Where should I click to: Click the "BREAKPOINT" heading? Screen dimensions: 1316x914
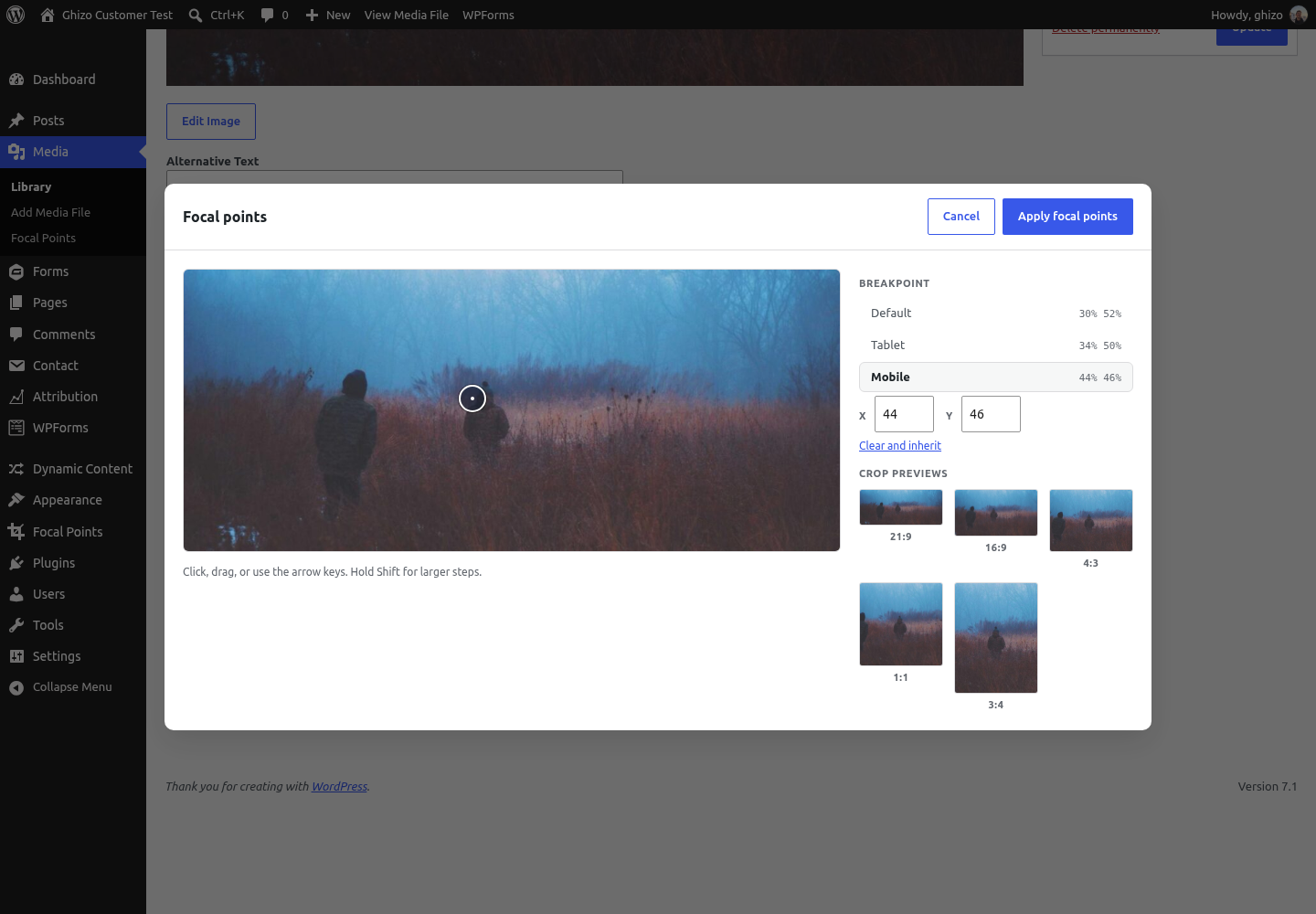(x=894, y=283)
